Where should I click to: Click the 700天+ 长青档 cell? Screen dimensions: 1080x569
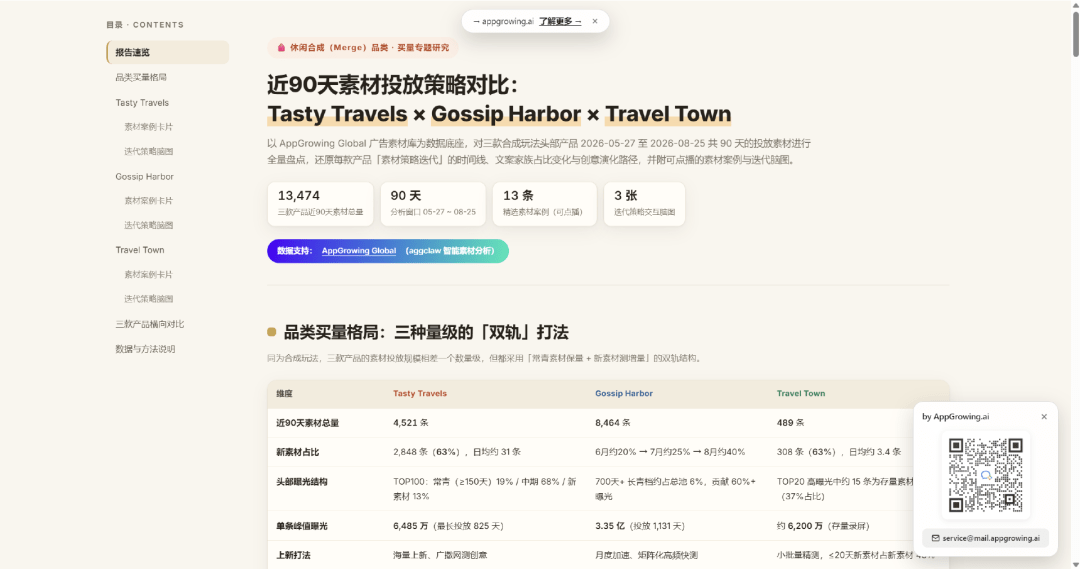tap(676, 489)
